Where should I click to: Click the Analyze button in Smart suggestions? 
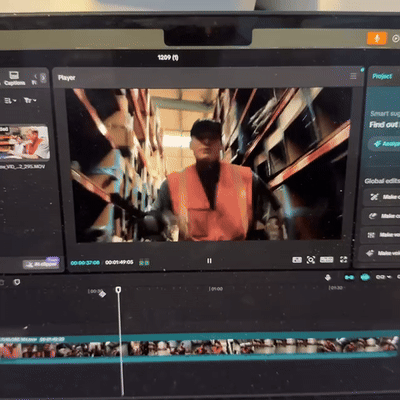[x=385, y=144]
